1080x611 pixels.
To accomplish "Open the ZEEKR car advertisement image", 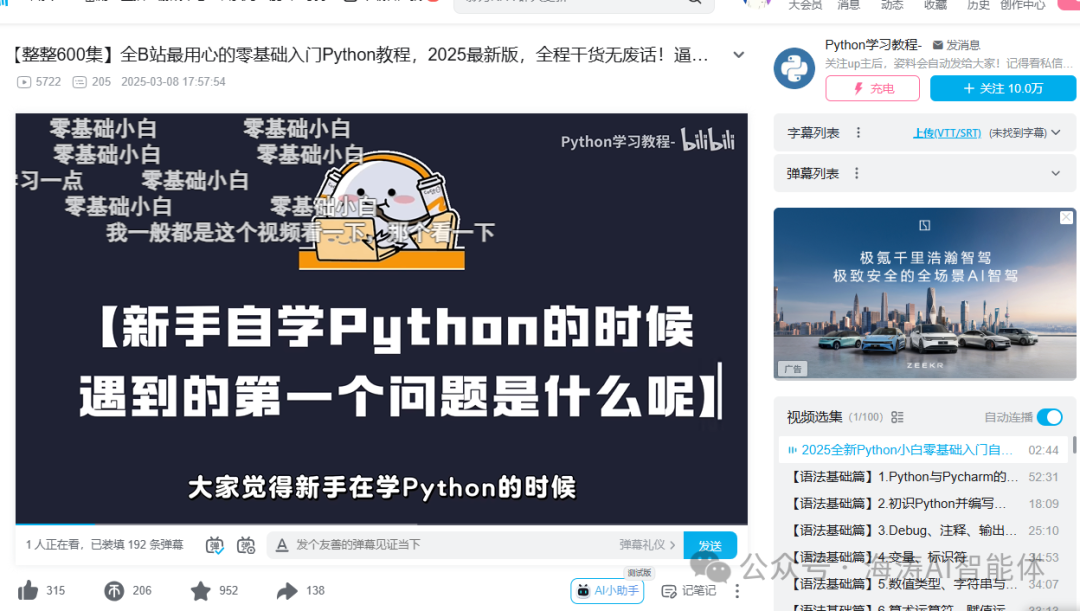I will [924, 293].
